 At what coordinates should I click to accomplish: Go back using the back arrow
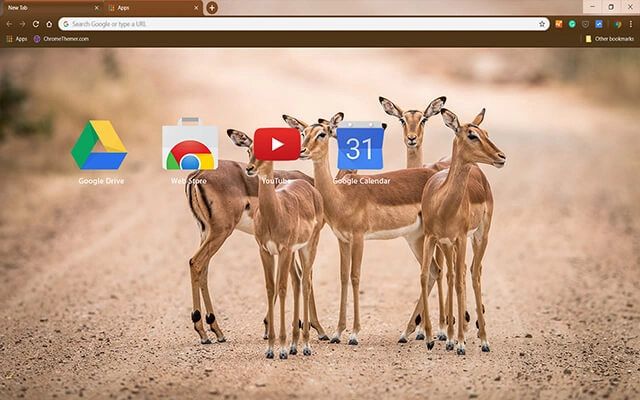[x=9, y=24]
